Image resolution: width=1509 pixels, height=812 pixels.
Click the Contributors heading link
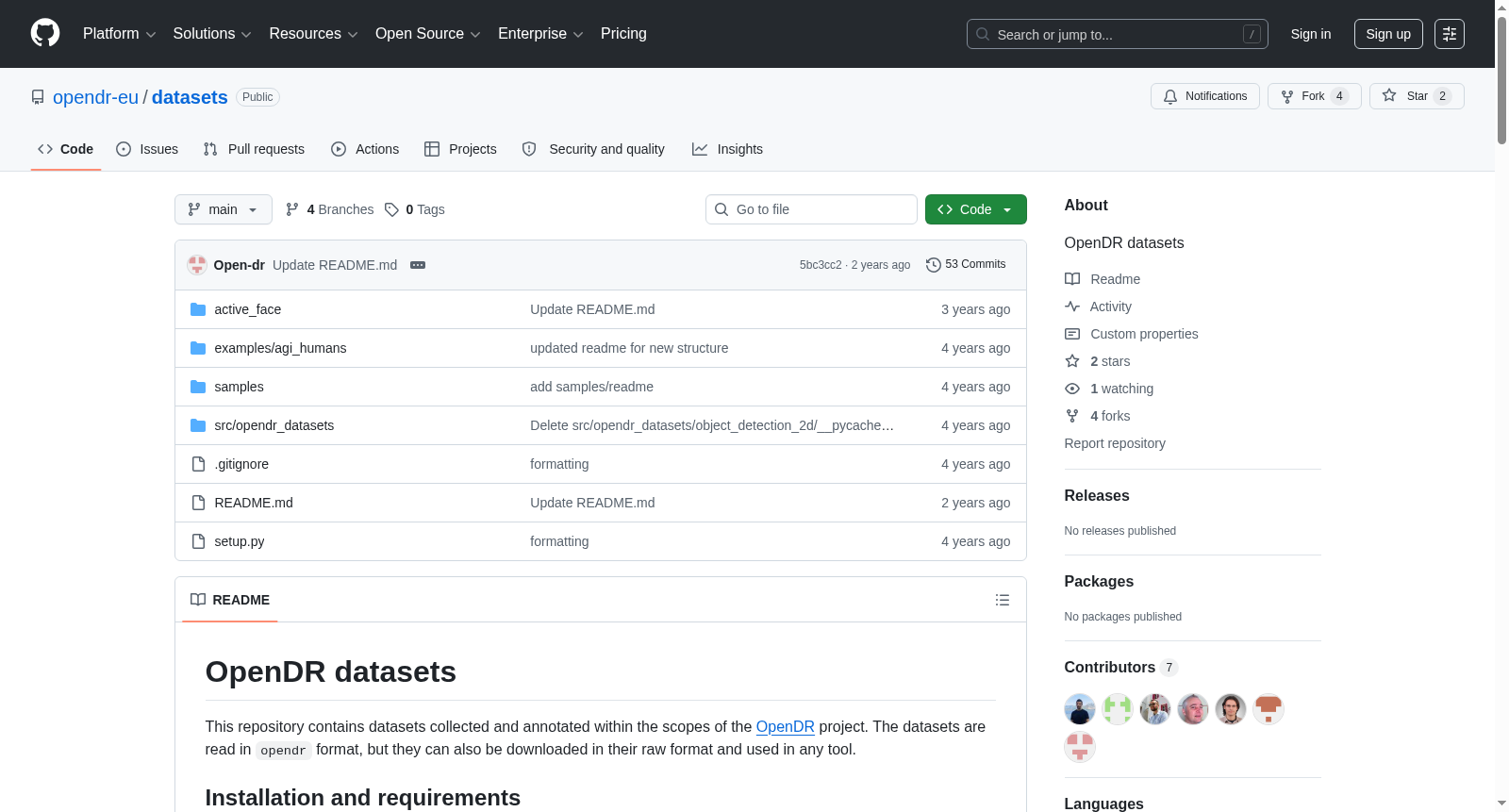click(x=1121, y=668)
